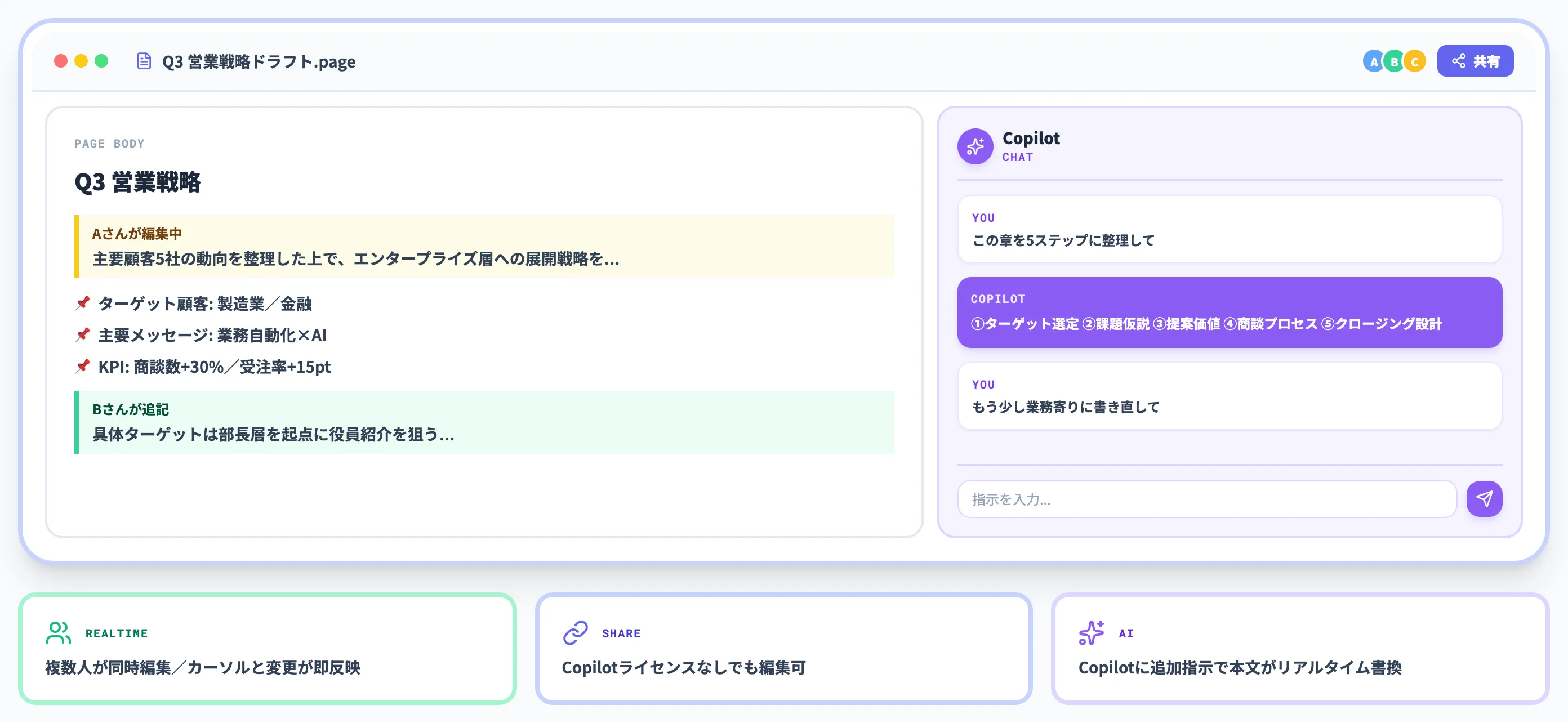Open collaborator C avatar
The width and height of the screenshot is (1568, 723).
coord(1415,61)
